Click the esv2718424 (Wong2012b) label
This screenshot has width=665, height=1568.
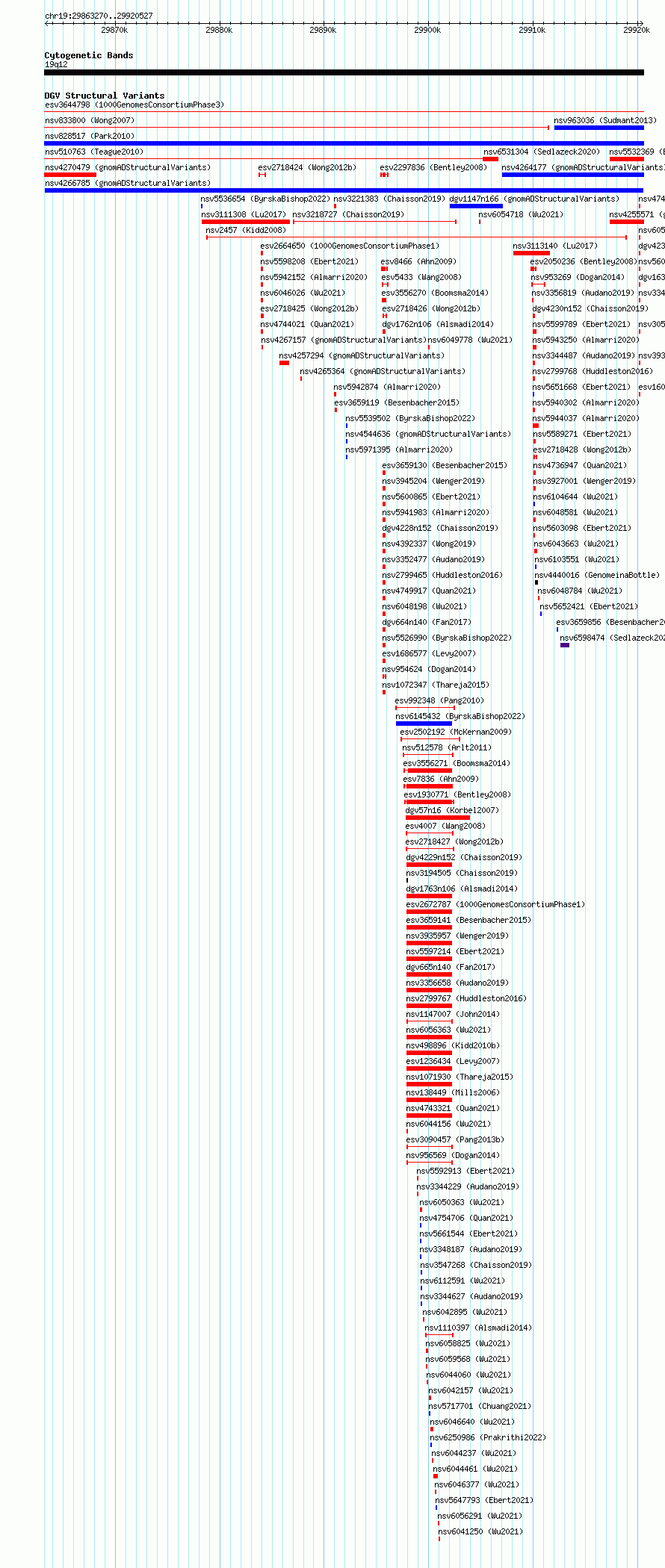click(307, 167)
